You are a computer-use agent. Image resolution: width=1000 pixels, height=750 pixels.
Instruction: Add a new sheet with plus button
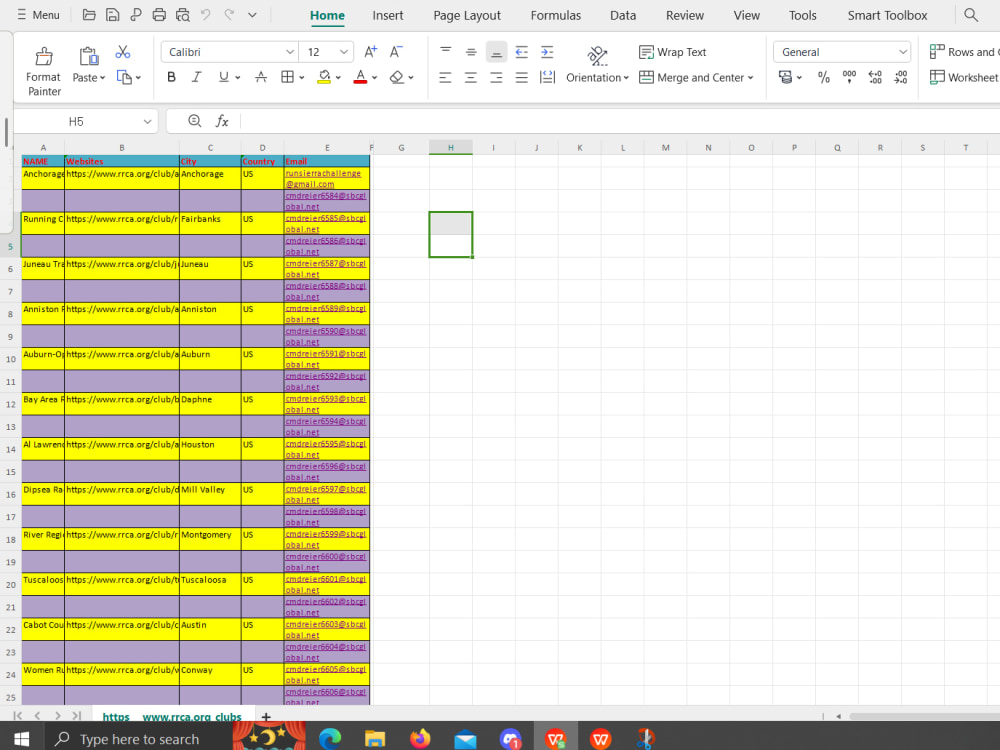[x=266, y=717]
